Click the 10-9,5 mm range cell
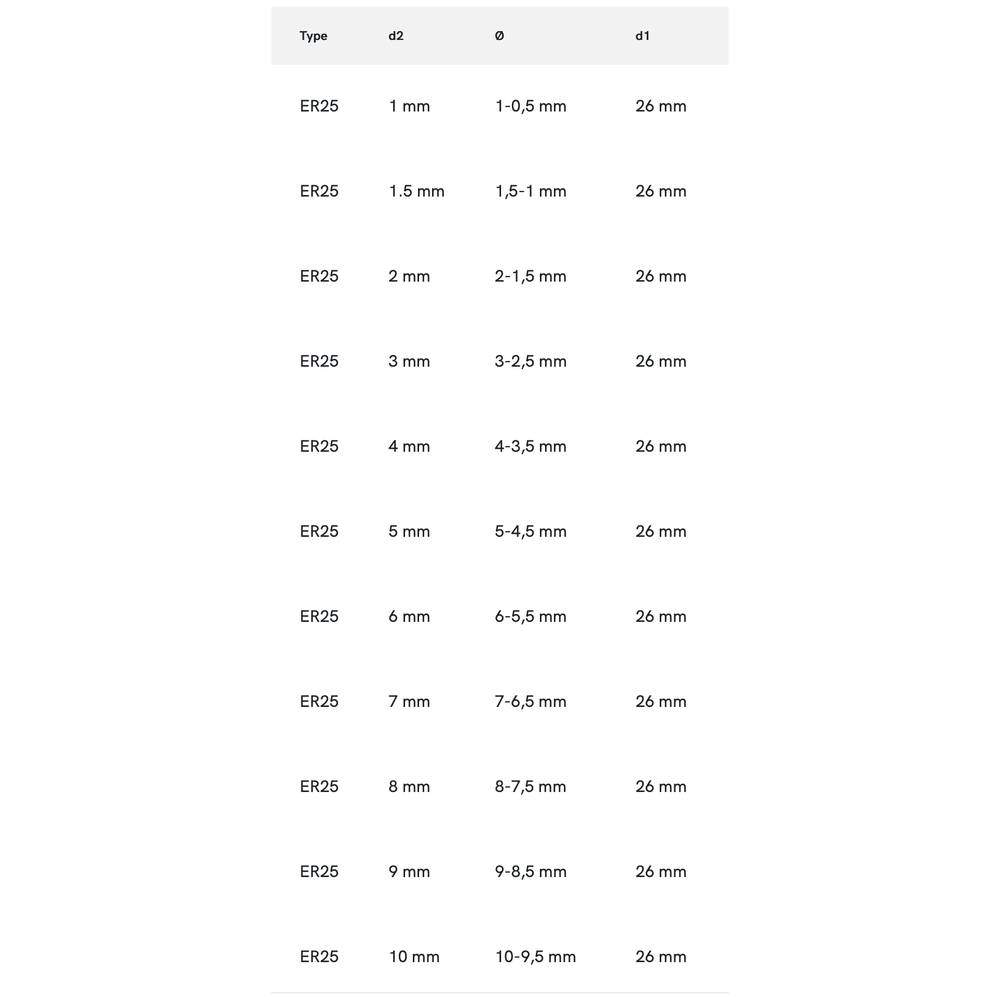Screen dimensions: 1000x1000 [535, 956]
